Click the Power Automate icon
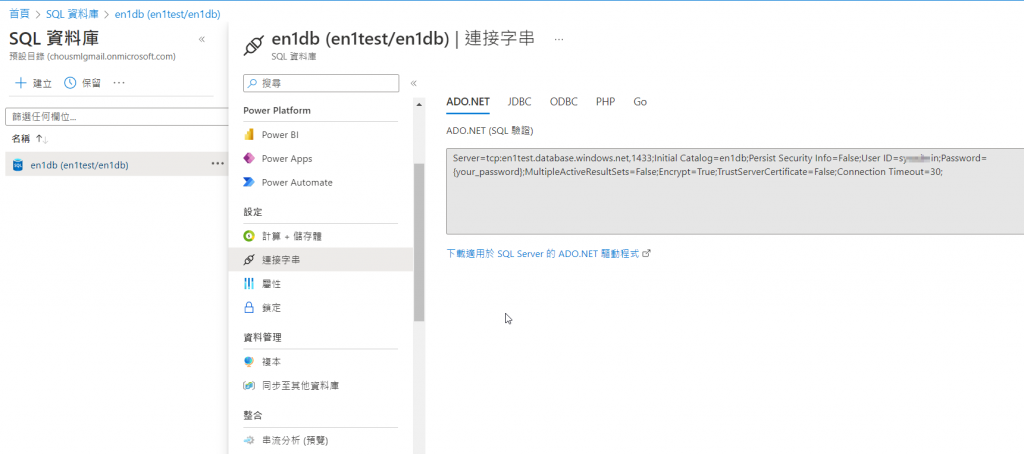This screenshot has height=454, width=1024. [x=249, y=182]
